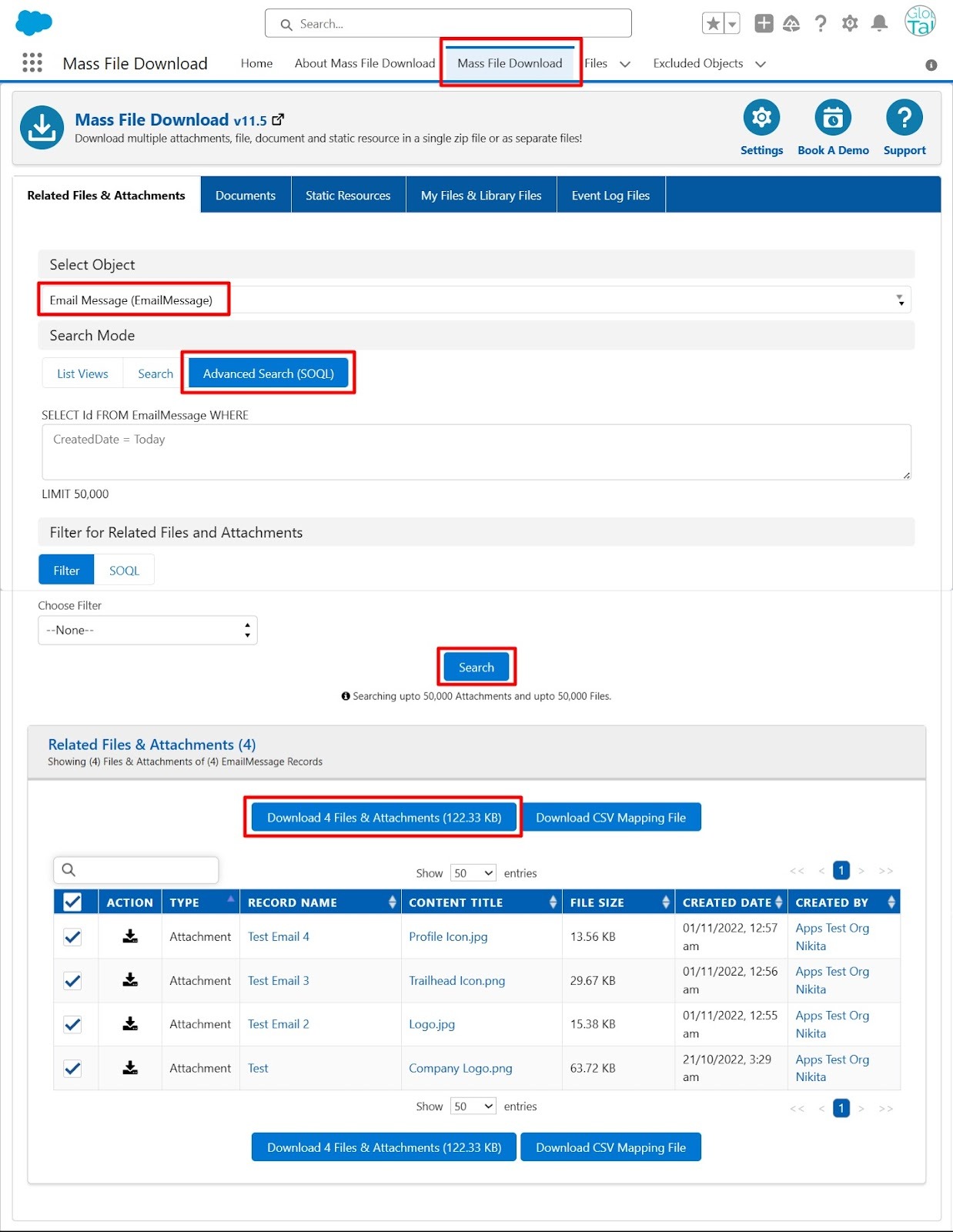Uncheck the Company Logo.png row checkbox
This screenshot has width=953, height=1232.
[72, 1069]
